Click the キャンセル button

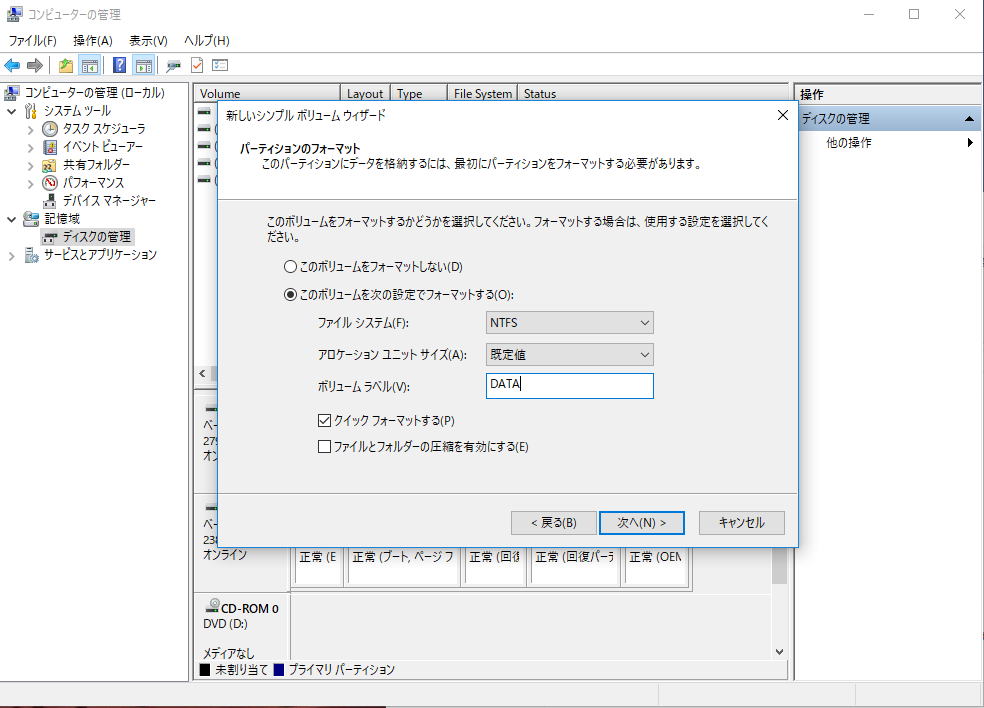point(742,523)
